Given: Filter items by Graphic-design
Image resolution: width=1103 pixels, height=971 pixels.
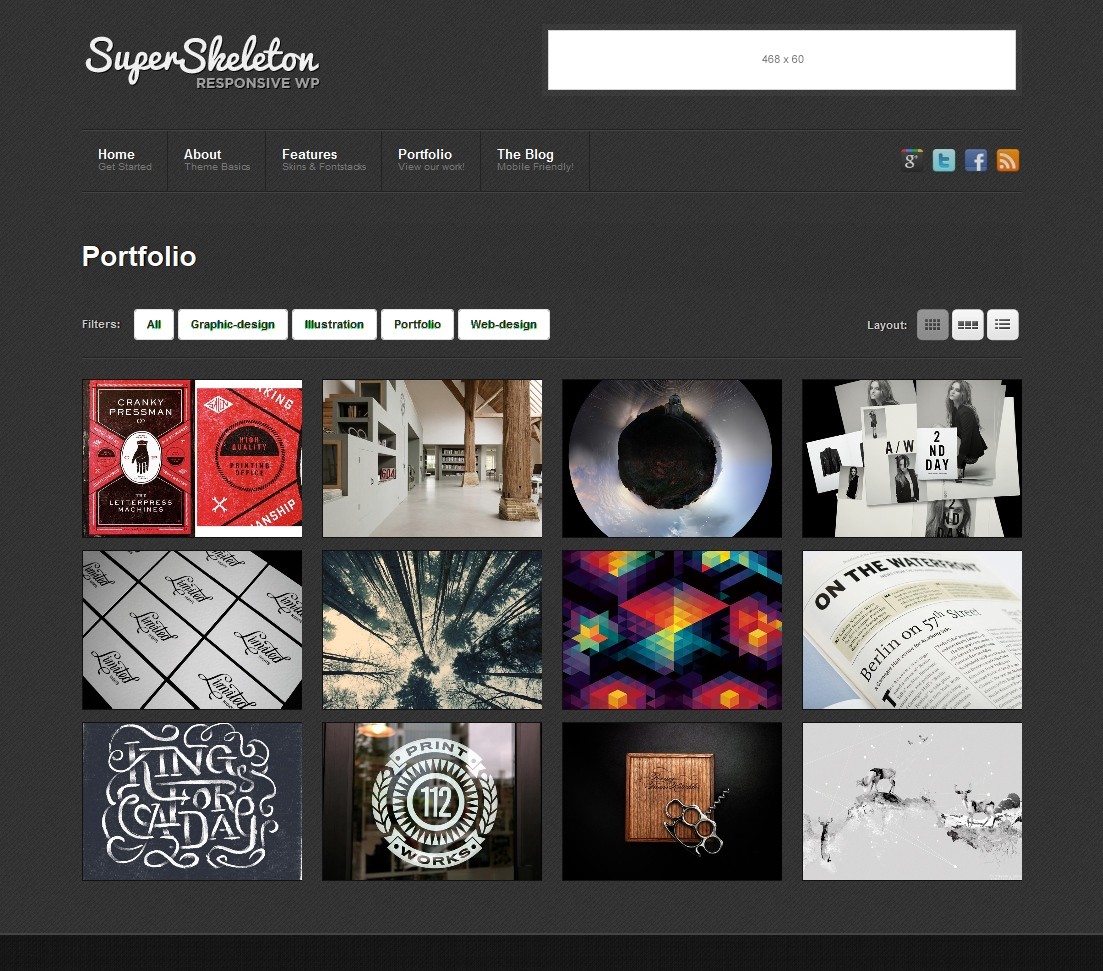Looking at the screenshot, I should 233,324.
